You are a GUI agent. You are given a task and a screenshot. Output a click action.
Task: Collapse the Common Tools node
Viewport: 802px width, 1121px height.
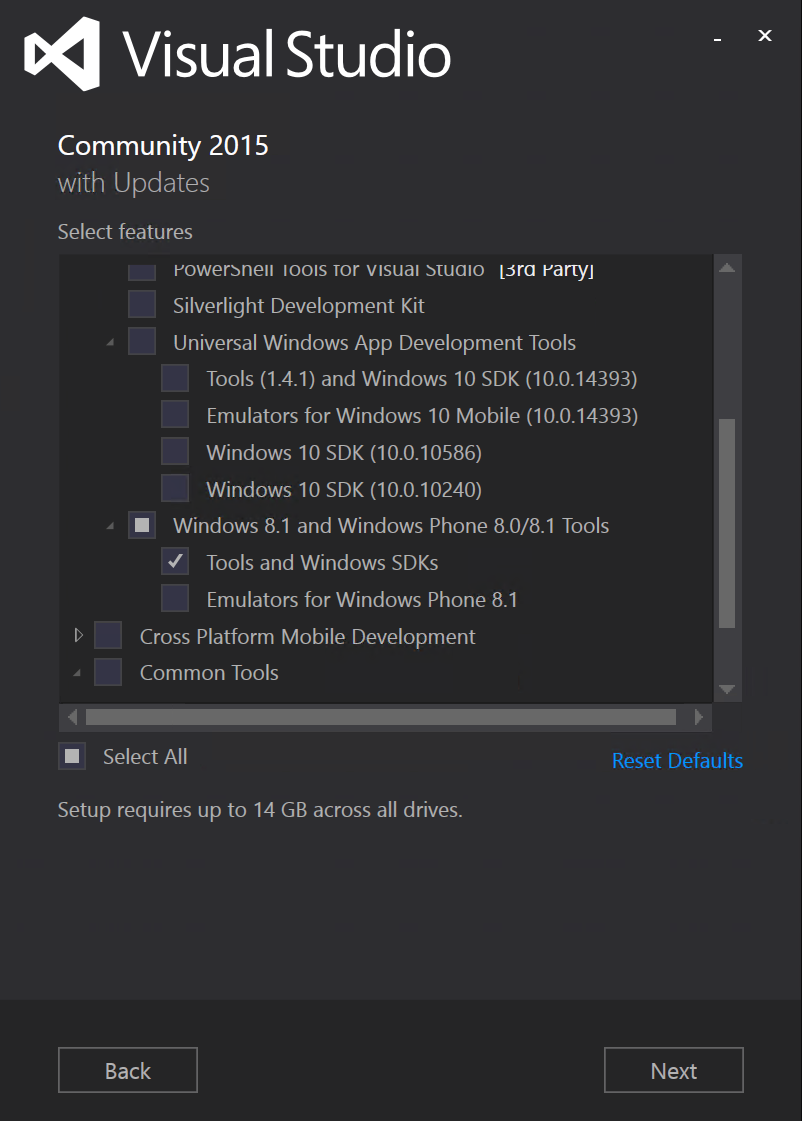(77, 673)
